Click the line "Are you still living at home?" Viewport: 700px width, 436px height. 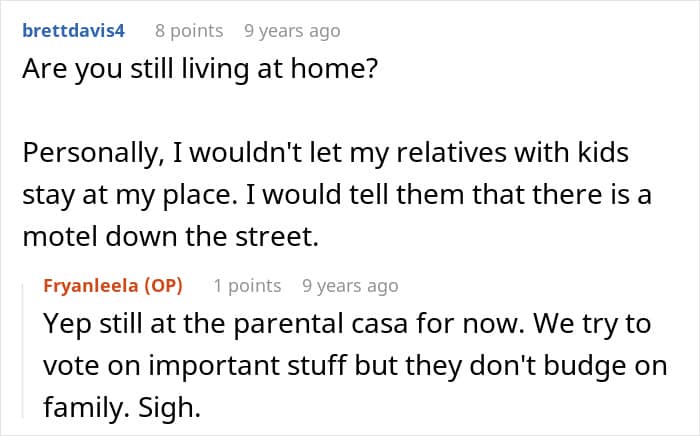click(200, 69)
